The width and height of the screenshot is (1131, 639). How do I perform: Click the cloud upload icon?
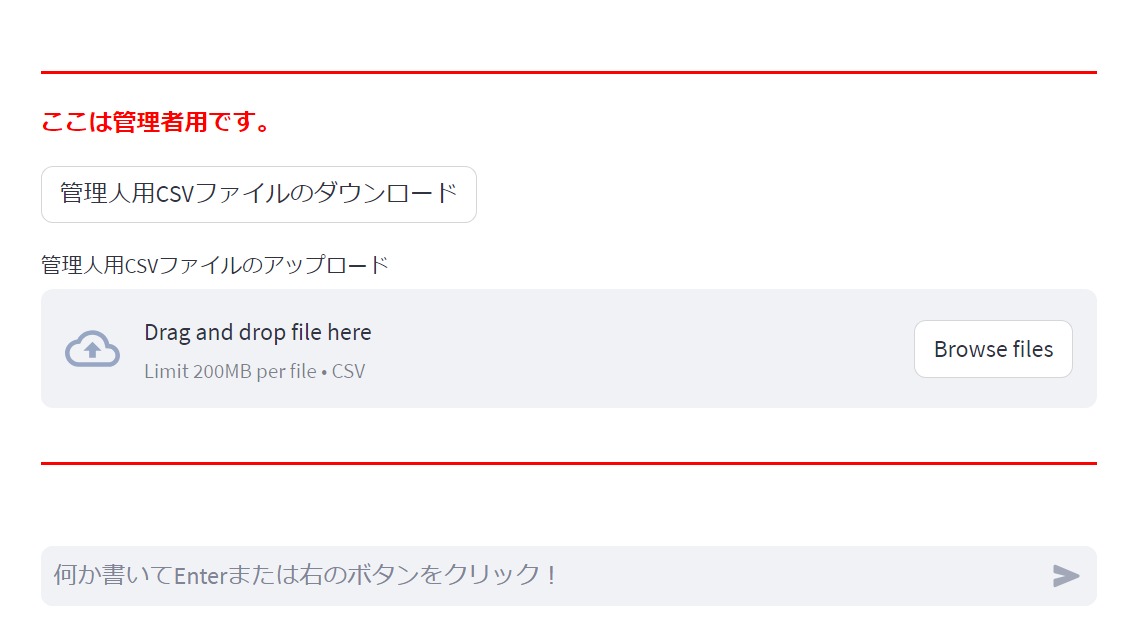tap(92, 349)
